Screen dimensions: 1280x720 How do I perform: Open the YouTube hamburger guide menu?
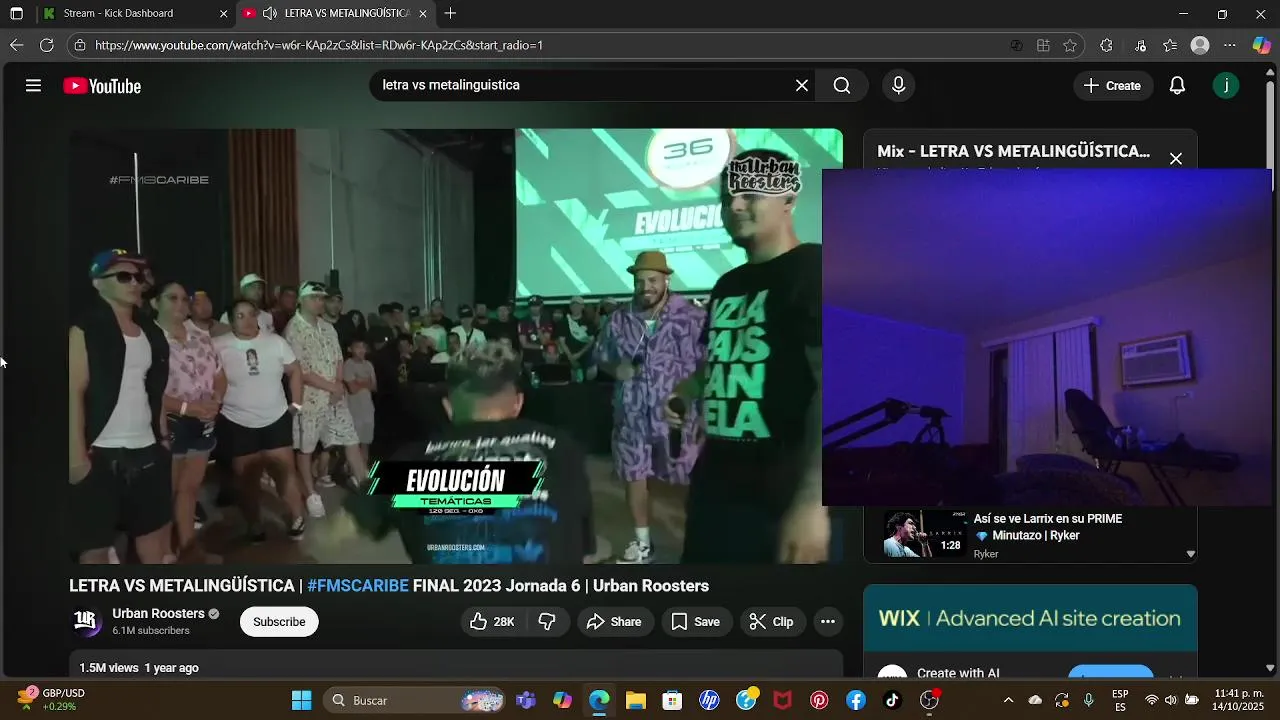(x=33, y=86)
